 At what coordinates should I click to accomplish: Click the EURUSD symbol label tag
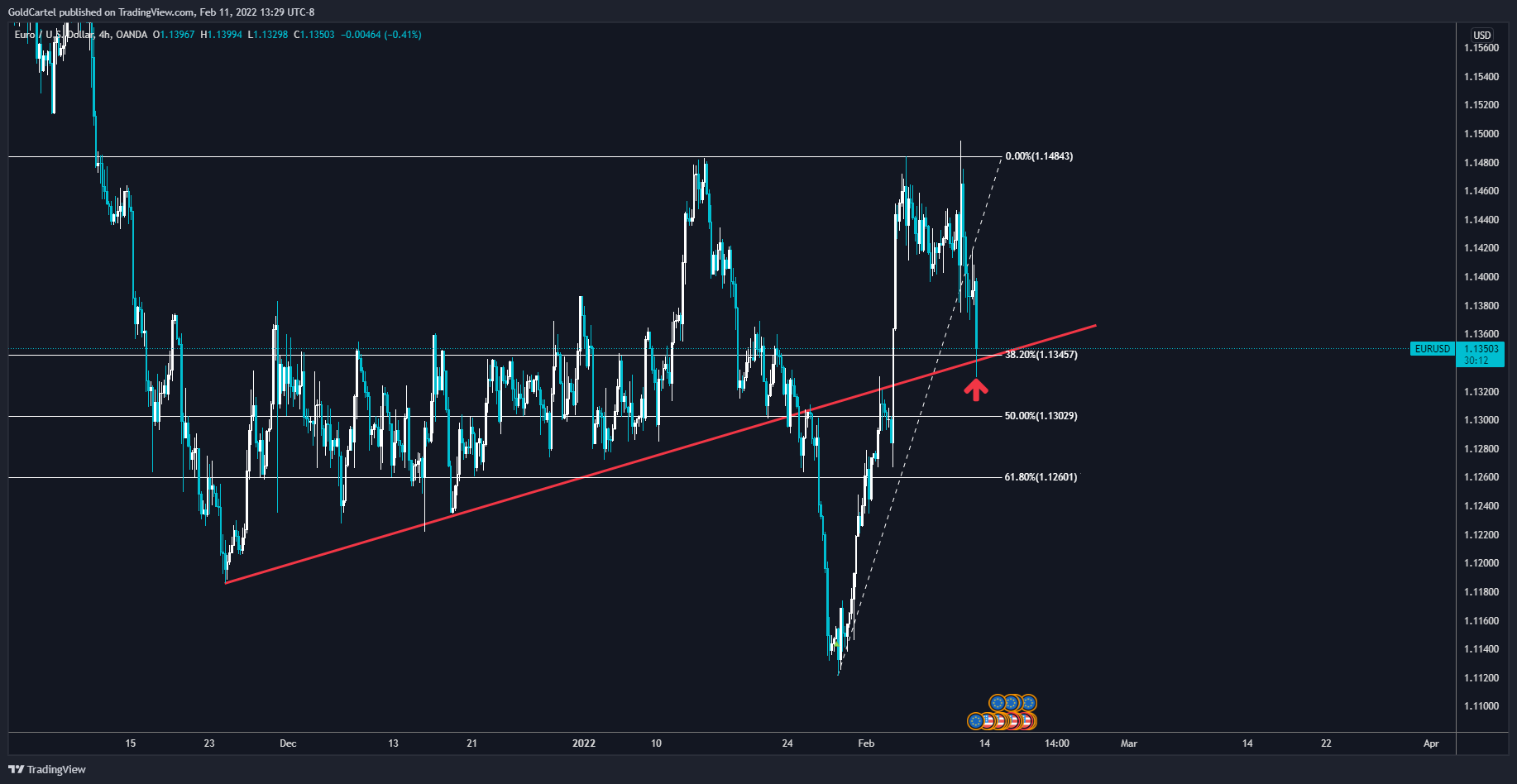(1433, 349)
